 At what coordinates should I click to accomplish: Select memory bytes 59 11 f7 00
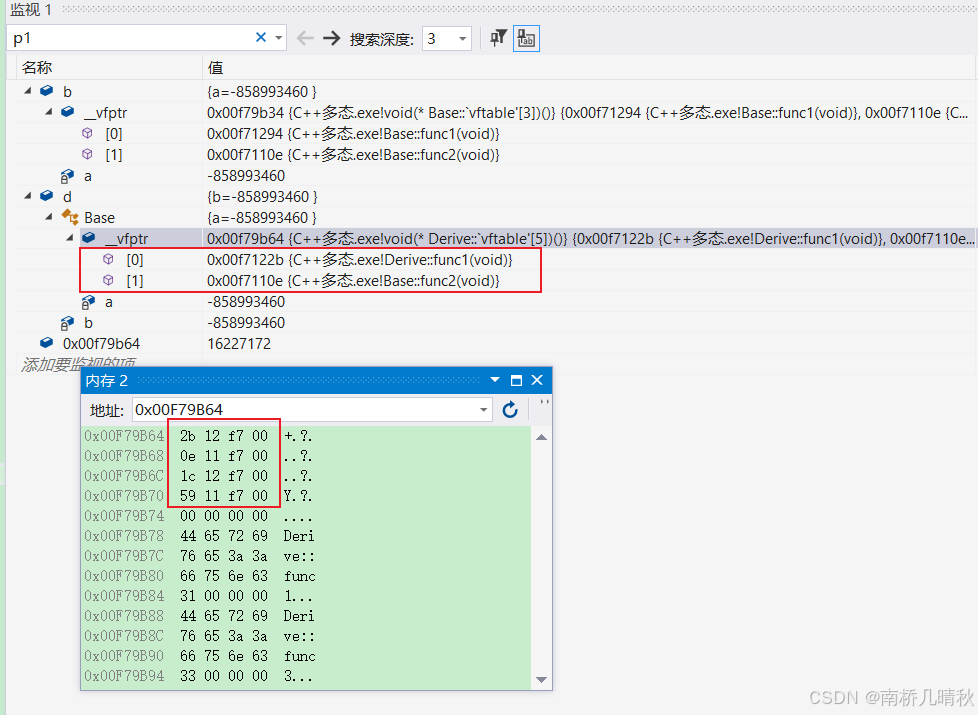tap(224, 496)
